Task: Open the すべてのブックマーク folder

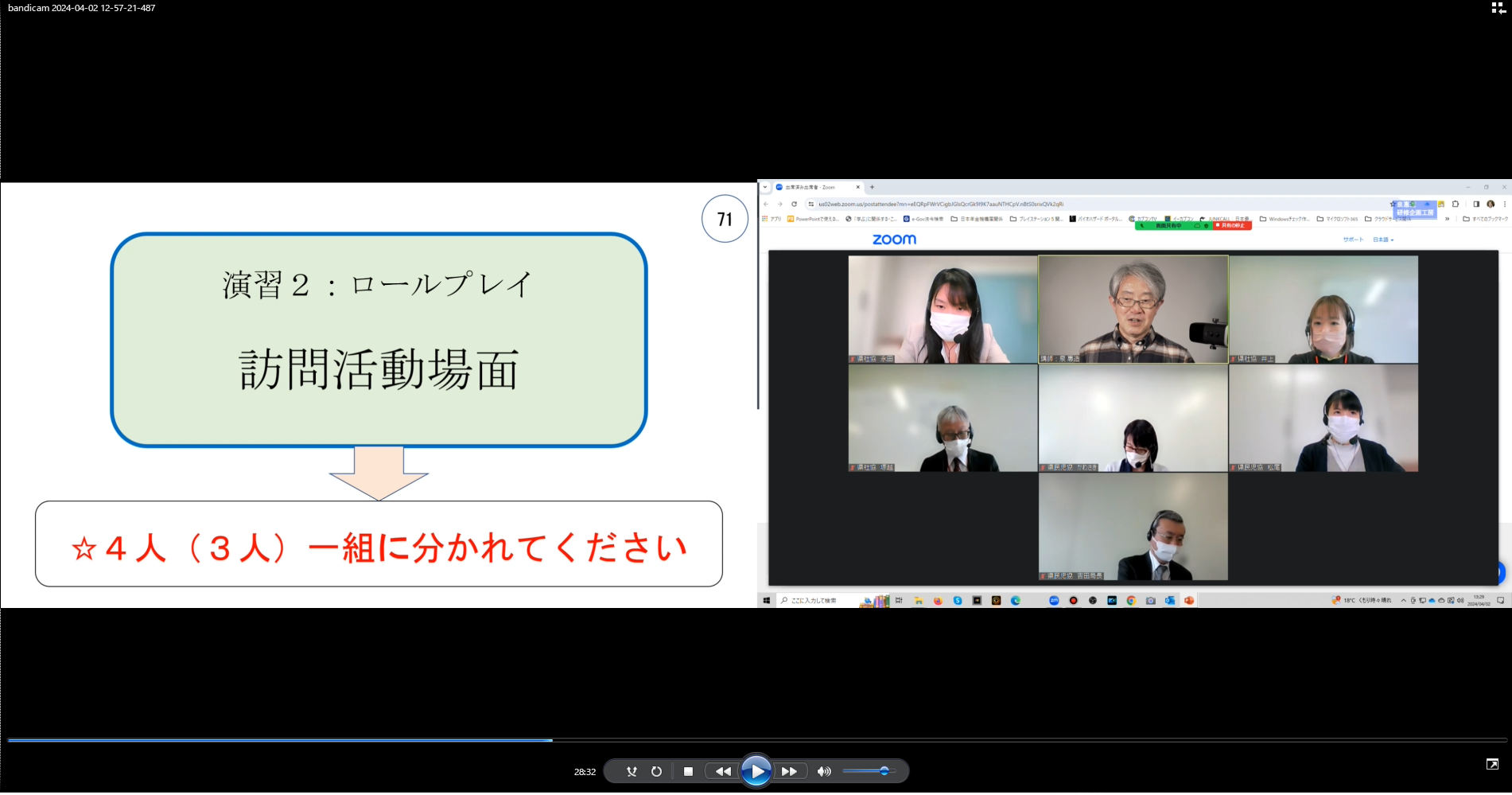Action: click(1485, 219)
